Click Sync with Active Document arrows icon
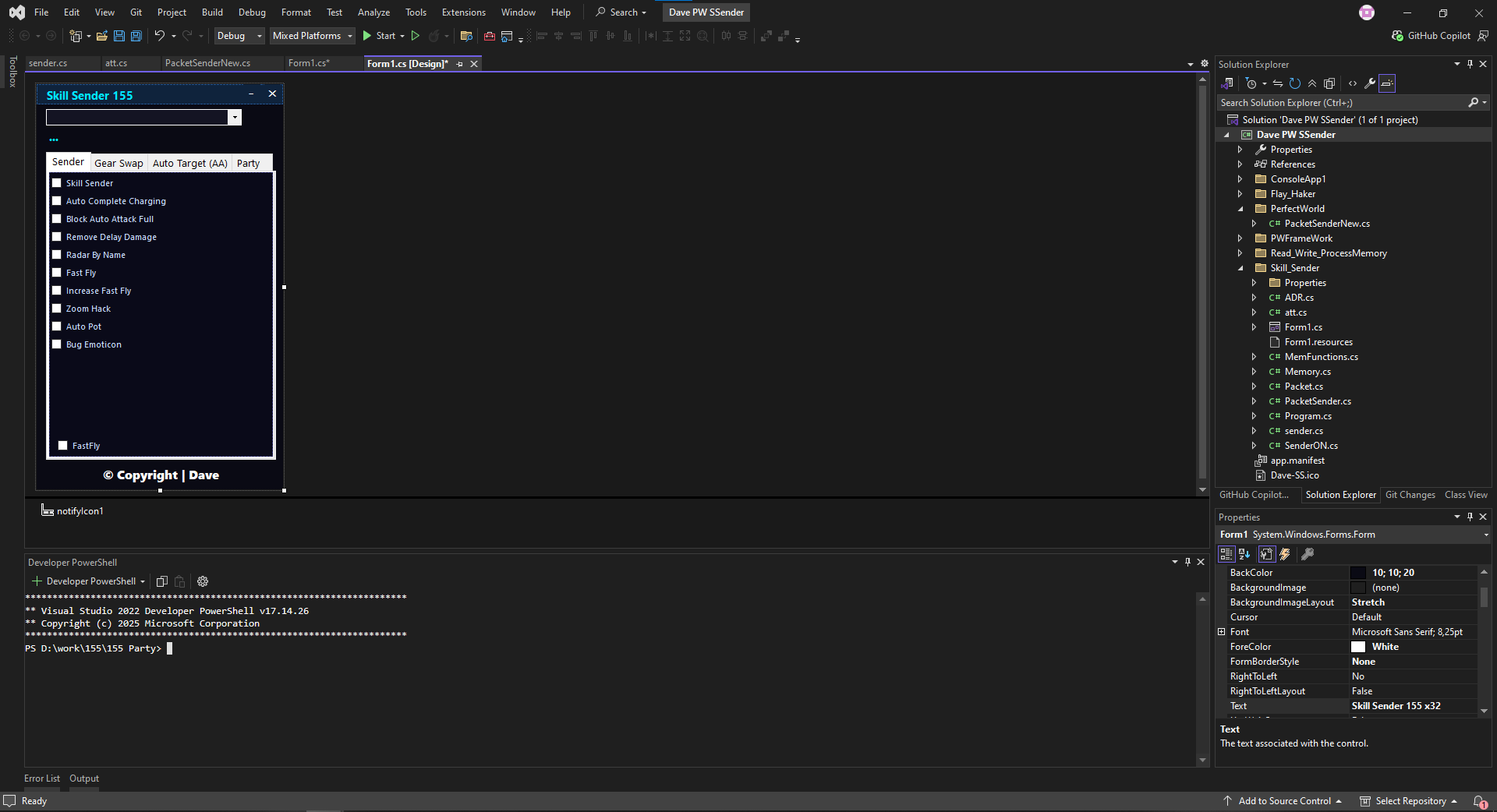 1278,83
